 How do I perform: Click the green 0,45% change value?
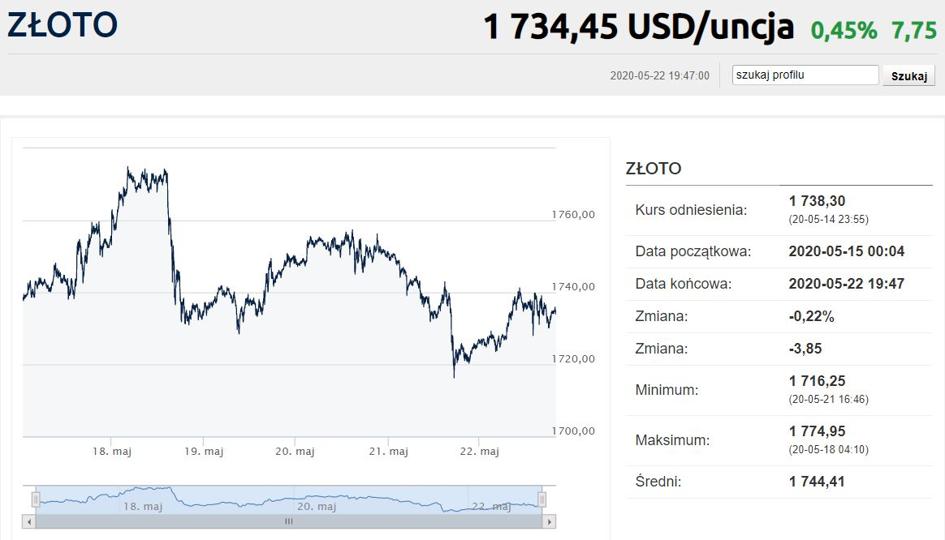click(844, 30)
